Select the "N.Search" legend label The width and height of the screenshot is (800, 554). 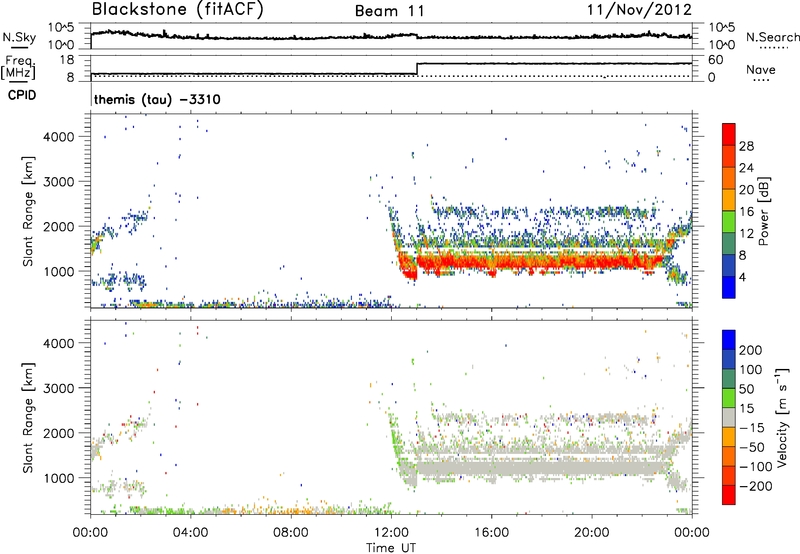tap(773, 37)
